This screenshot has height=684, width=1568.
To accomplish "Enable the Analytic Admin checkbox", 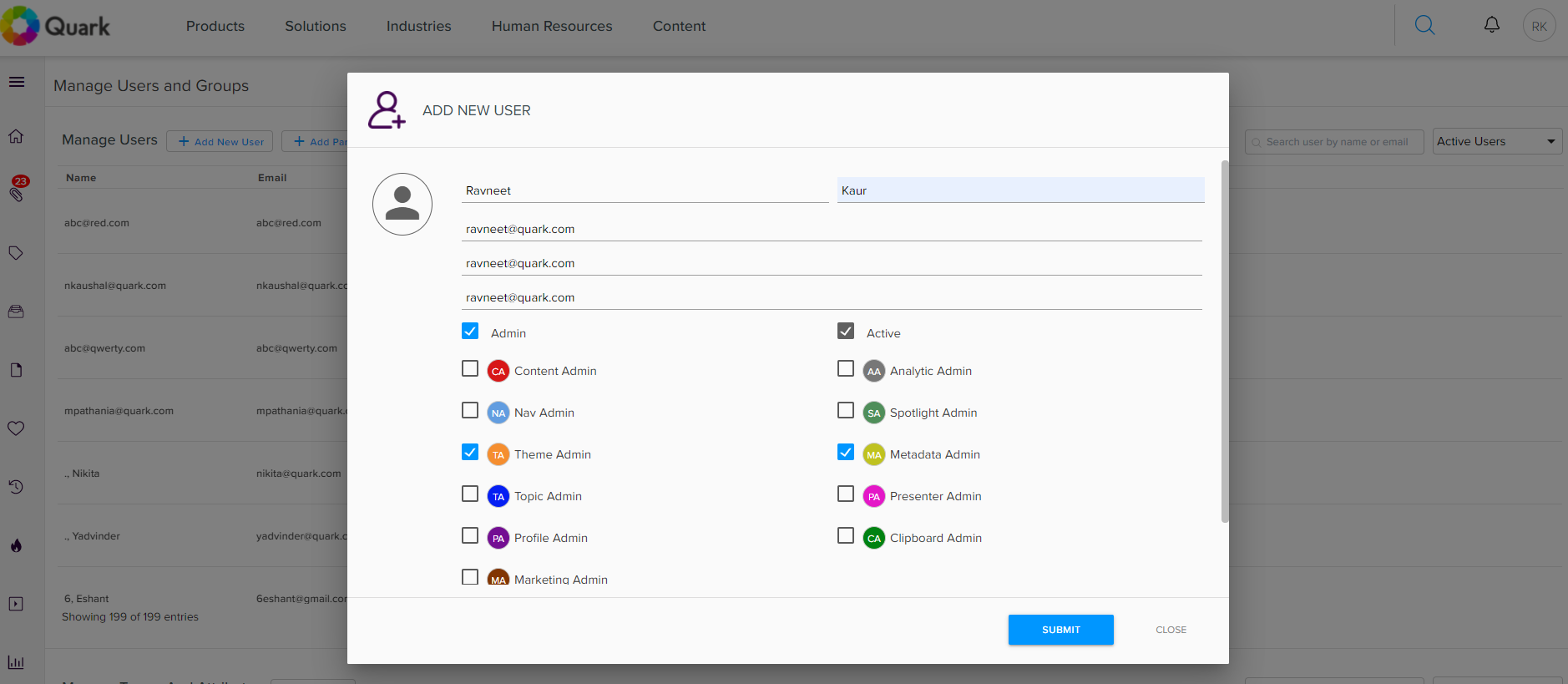I will [x=846, y=368].
